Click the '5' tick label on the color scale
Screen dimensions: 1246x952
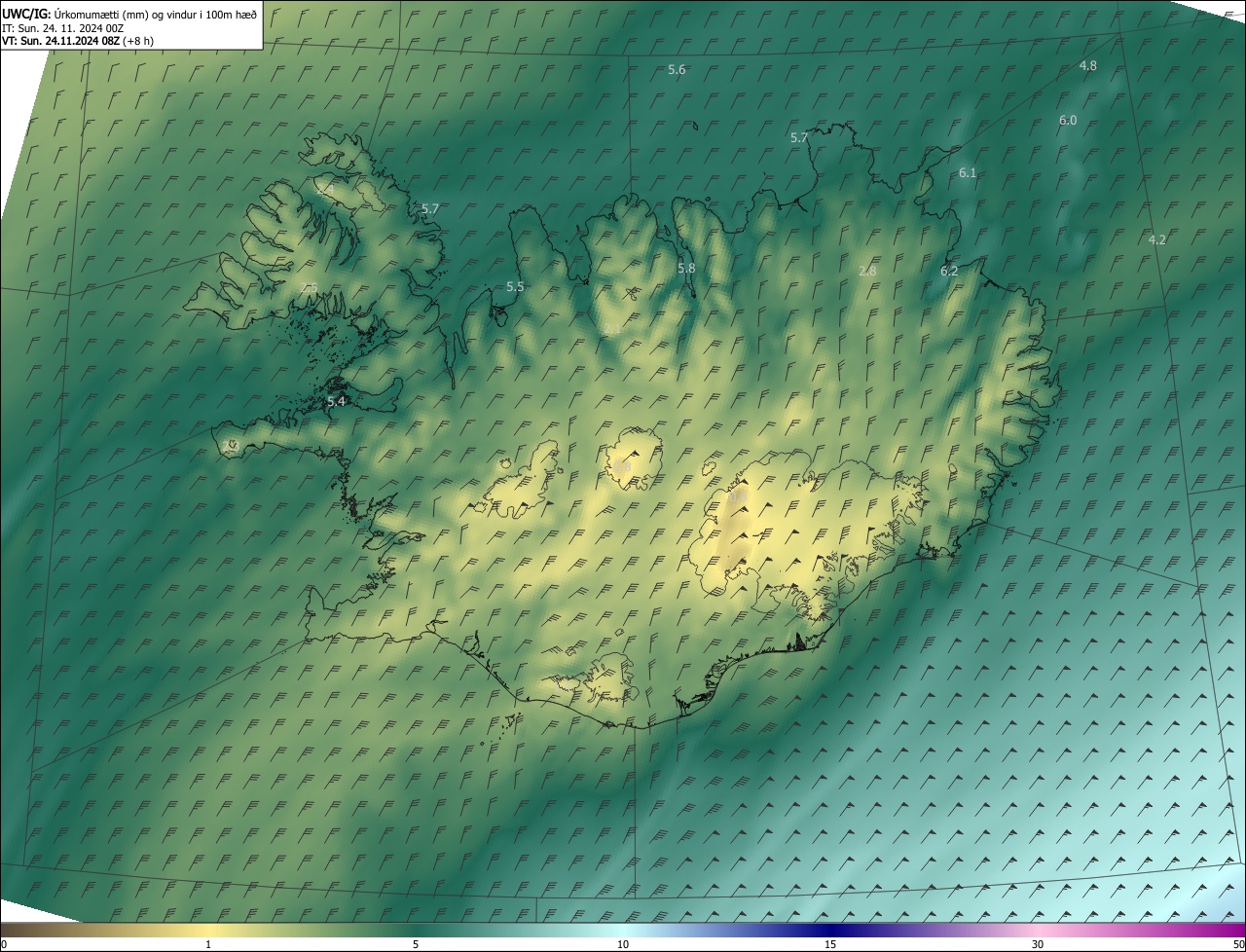click(x=416, y=944)
